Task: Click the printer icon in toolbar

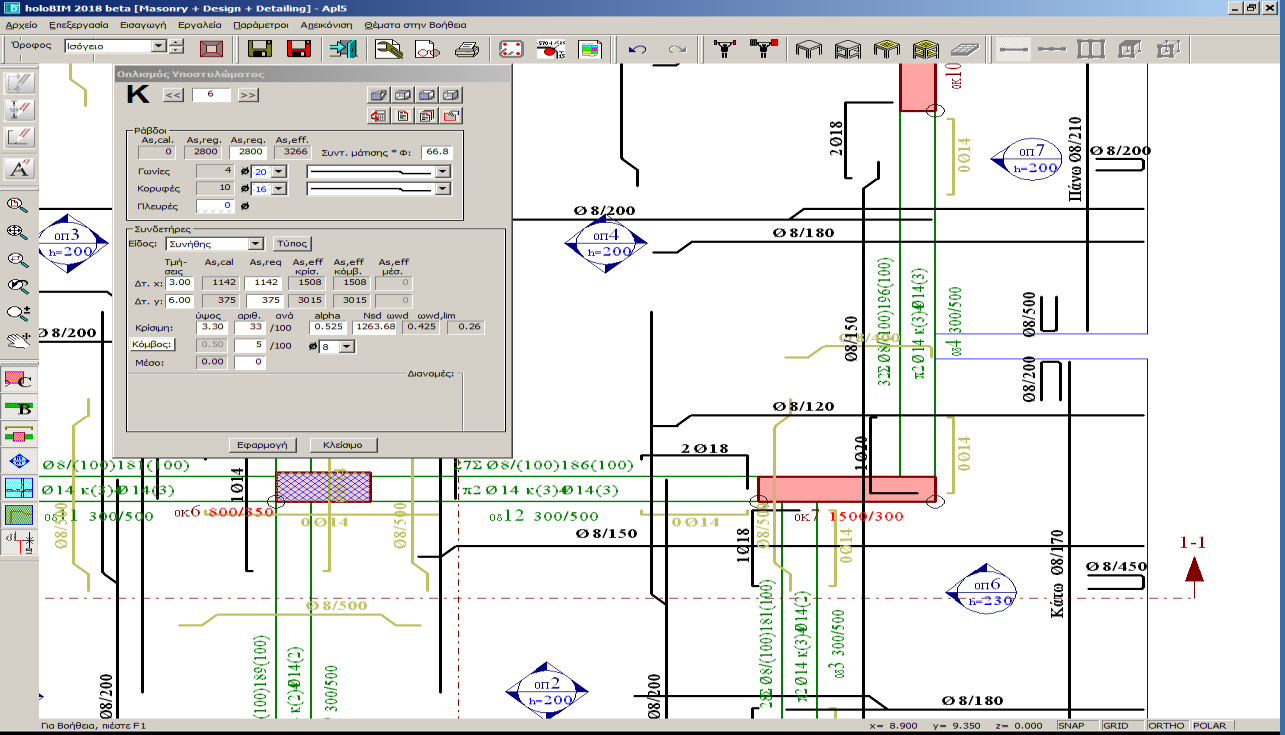Action: [466, 48]
